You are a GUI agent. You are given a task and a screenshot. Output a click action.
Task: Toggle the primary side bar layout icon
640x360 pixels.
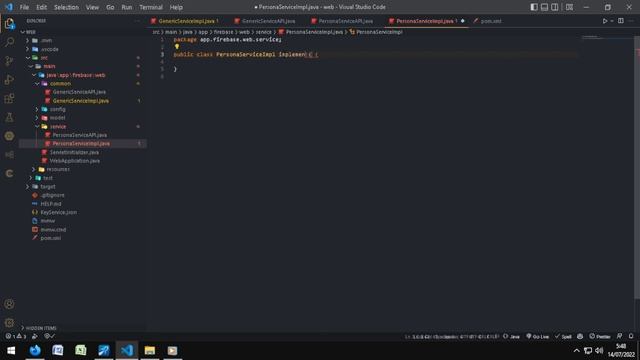point(534,7)
